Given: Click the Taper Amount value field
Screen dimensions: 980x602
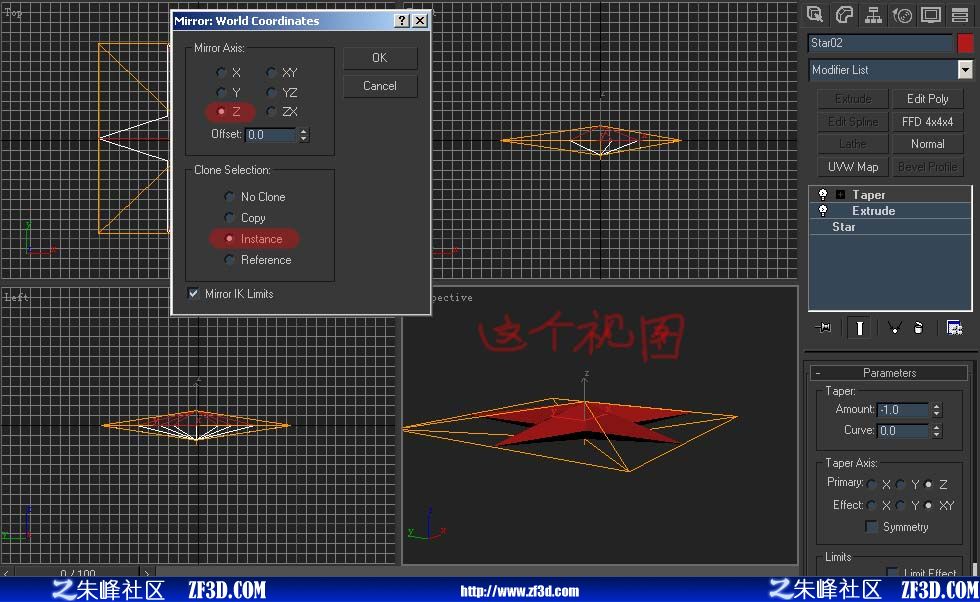Looking at the screenshot, I should pyautogui.click(x=903, y=409).
